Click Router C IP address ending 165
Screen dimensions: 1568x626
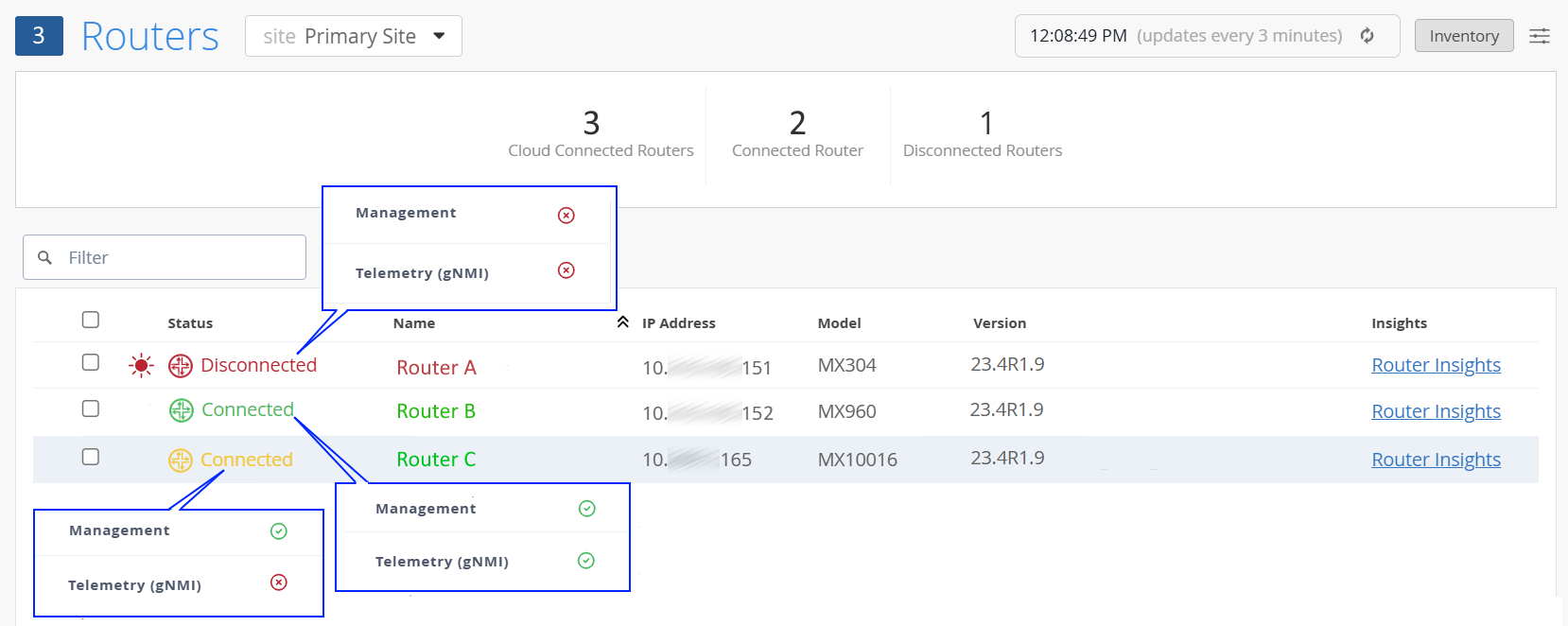[697, 460]
